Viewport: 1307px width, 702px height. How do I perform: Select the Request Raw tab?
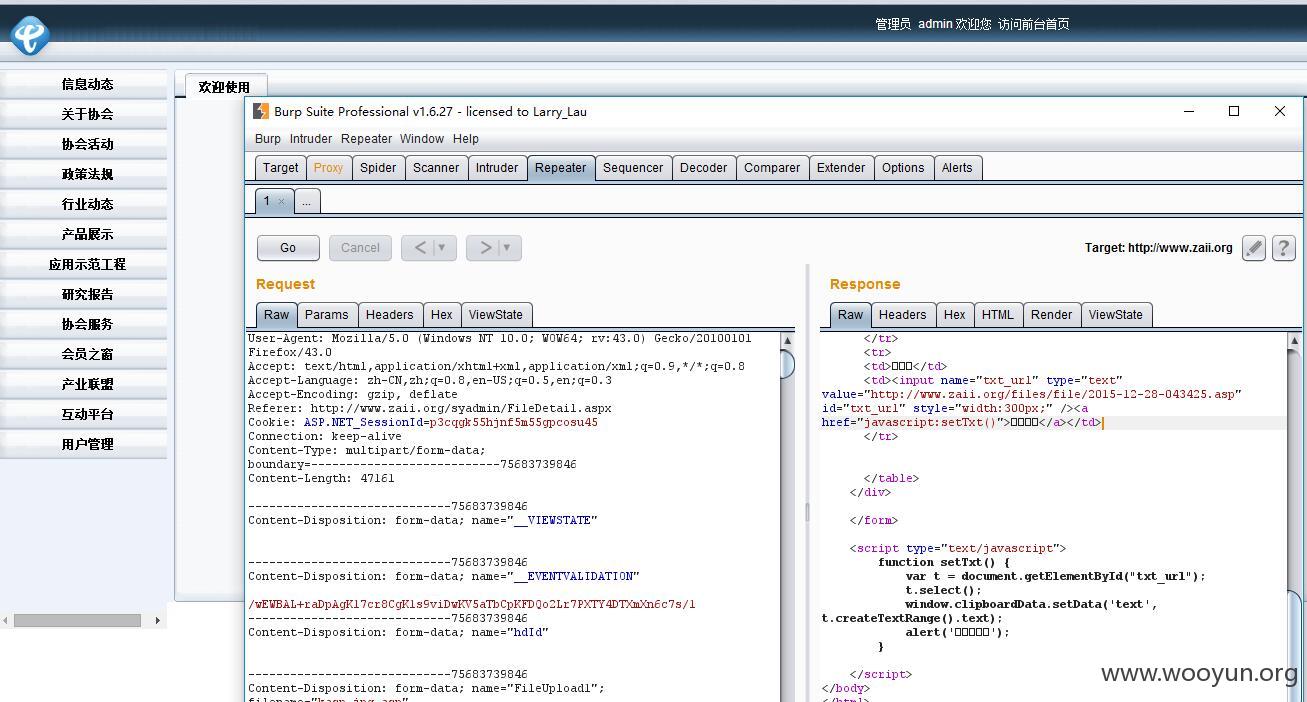(x=276, y=314)
